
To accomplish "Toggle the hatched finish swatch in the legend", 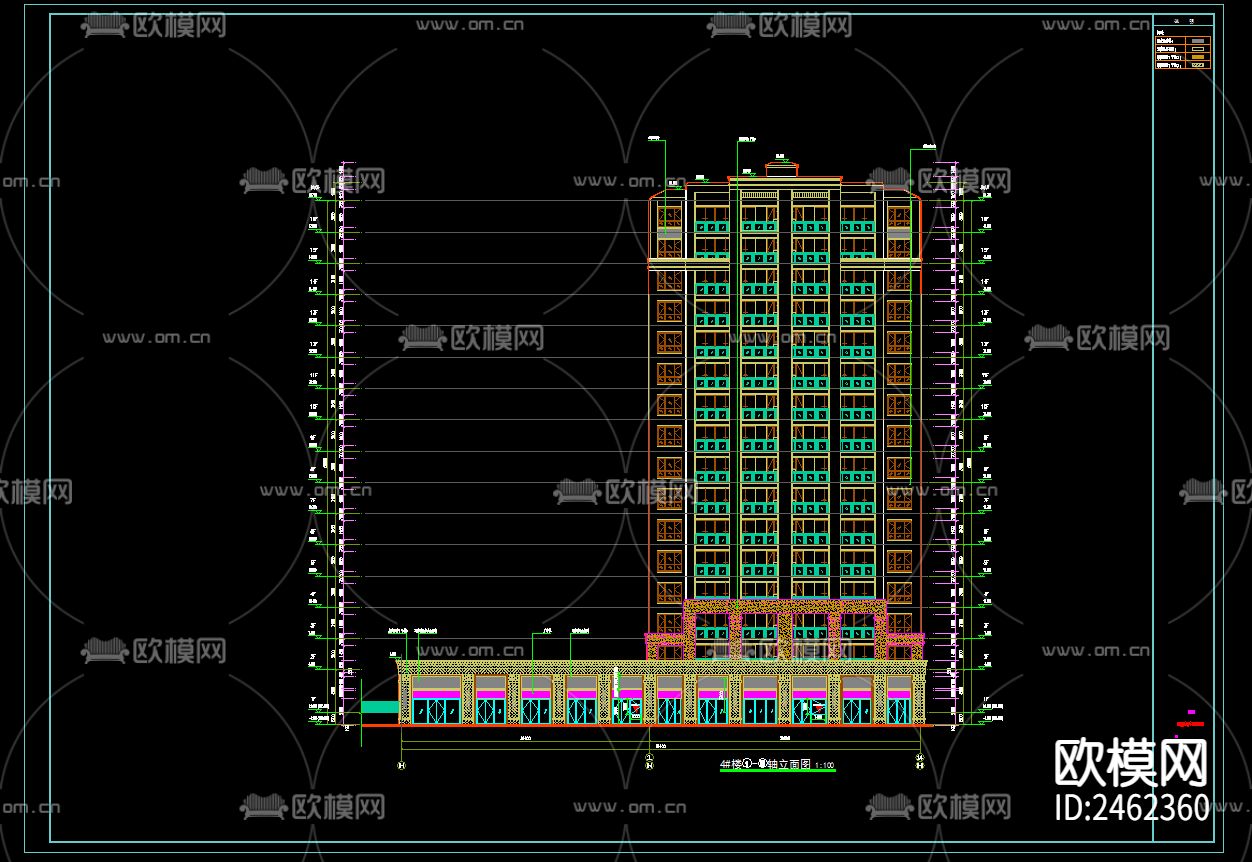I will (x=1198, y=65).
